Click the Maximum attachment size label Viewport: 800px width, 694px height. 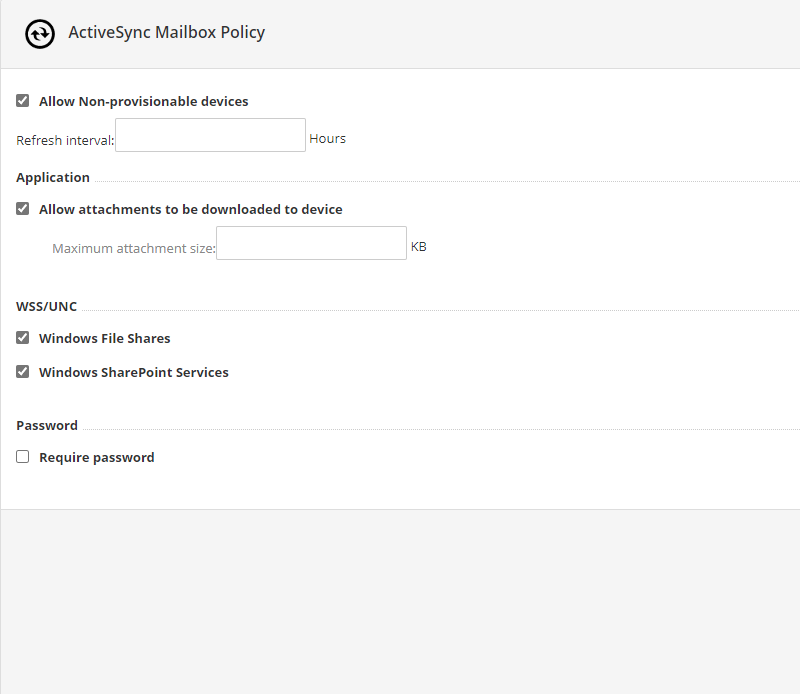(x=134, y=249)
